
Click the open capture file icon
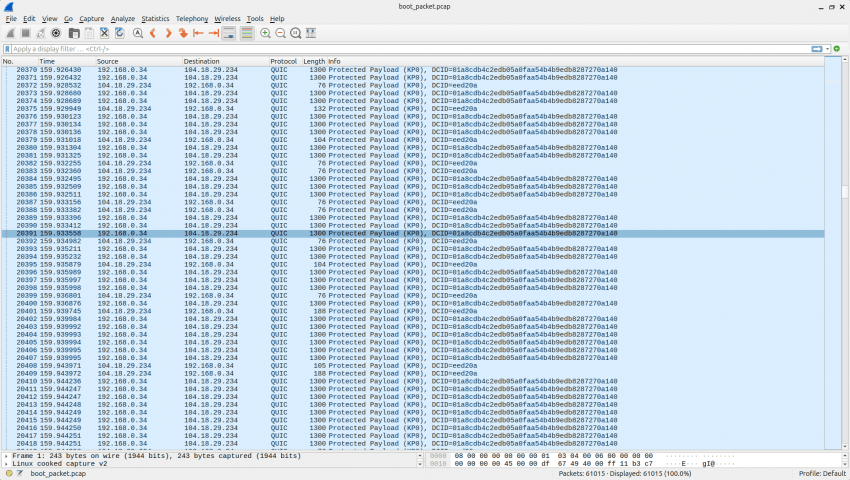pyautogui.click(x=73, y=33)
